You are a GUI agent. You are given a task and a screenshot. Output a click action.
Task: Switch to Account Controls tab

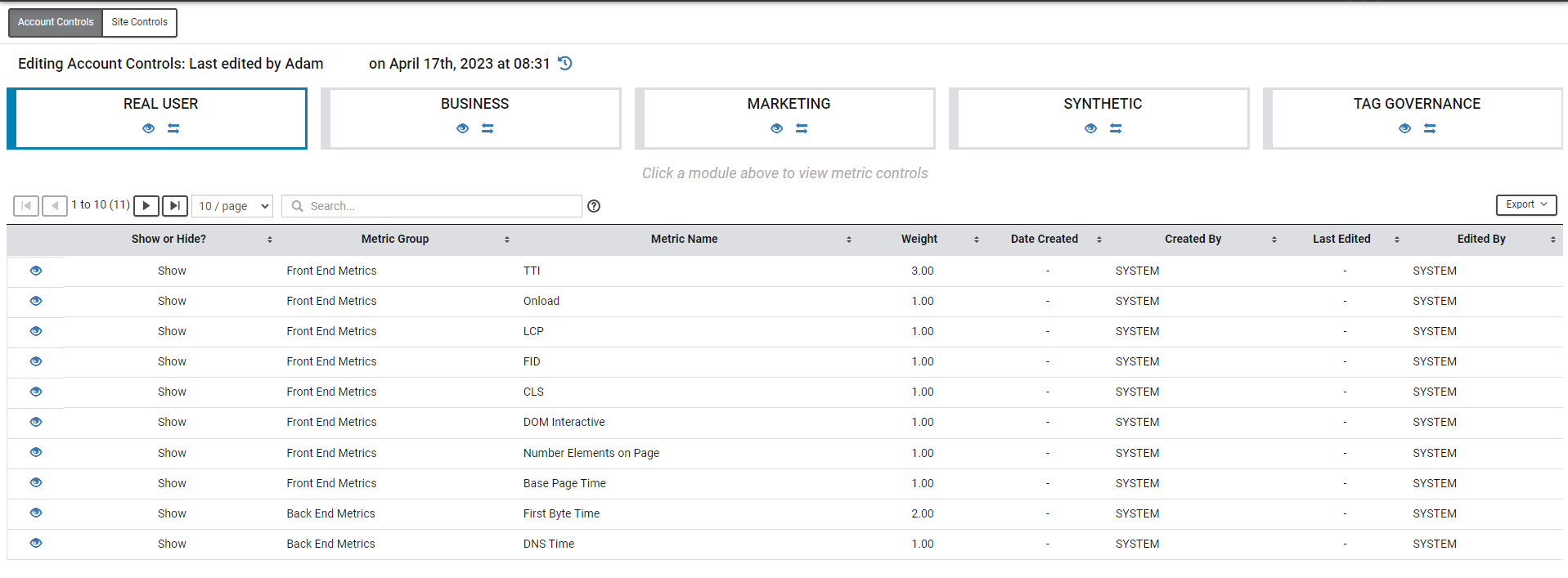56,22
